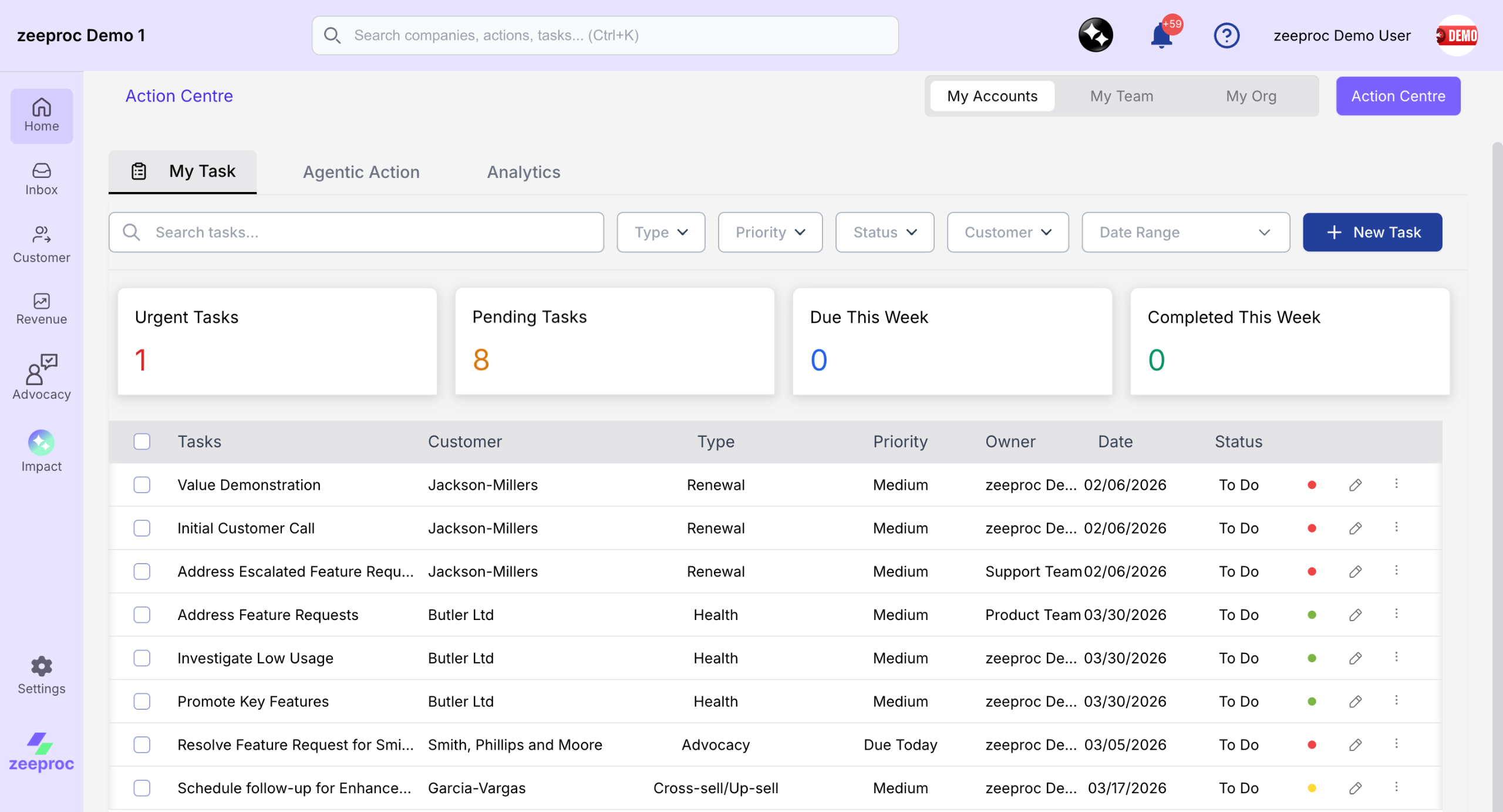Image resolution: width=1503 pixels, height=812 pixels.
Task: Open the Date Range dropdown
Action: point(1185,233)
